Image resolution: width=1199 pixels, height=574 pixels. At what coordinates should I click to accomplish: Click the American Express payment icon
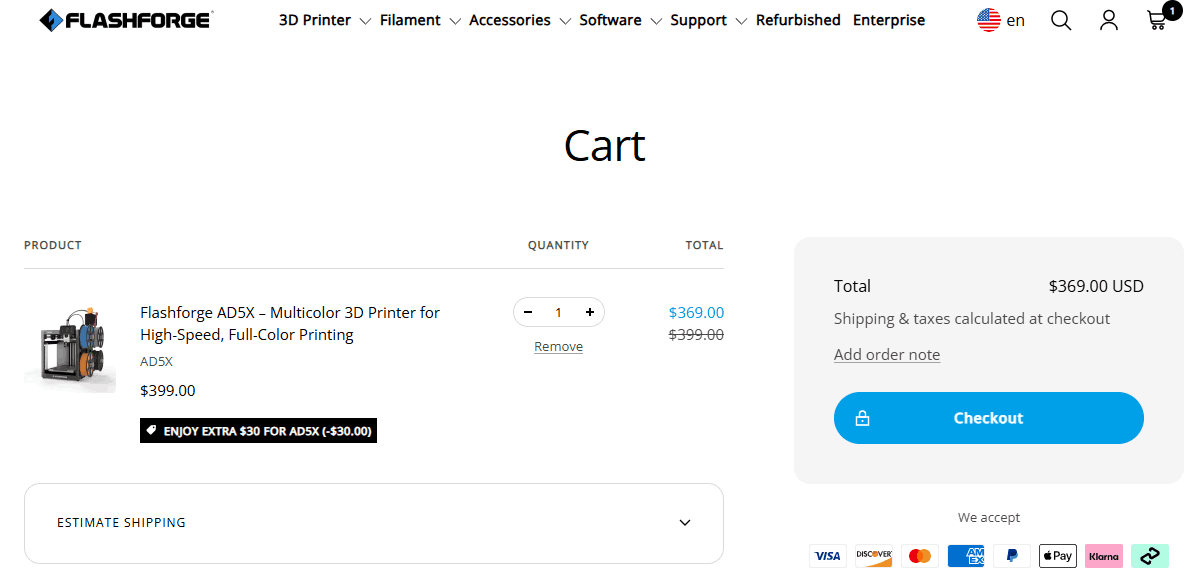(x=966, y=556)
